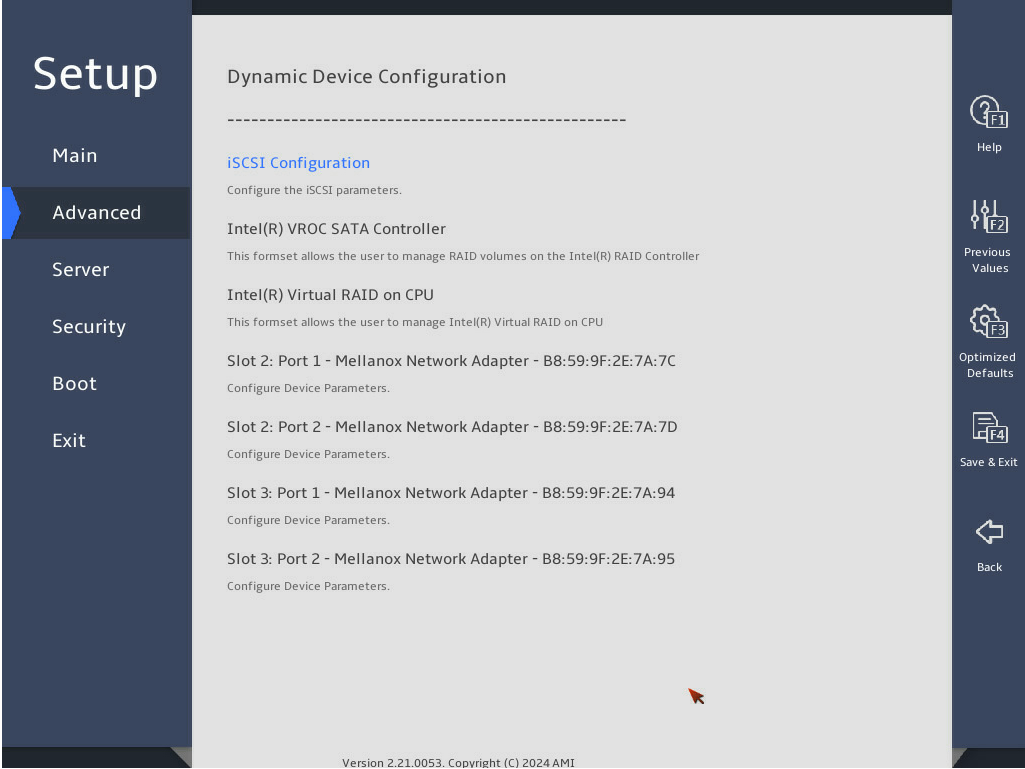The width and height of the screenshot is (1025, 769).
Task: Click the F3 Optimized Defaults gear icon
Action: point(988,322)
